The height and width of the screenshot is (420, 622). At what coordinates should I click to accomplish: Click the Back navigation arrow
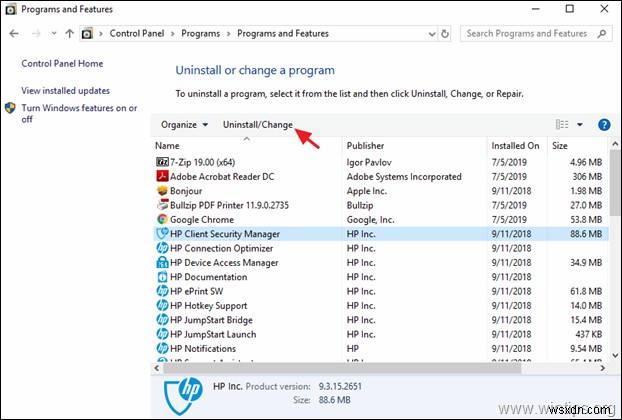14,33
